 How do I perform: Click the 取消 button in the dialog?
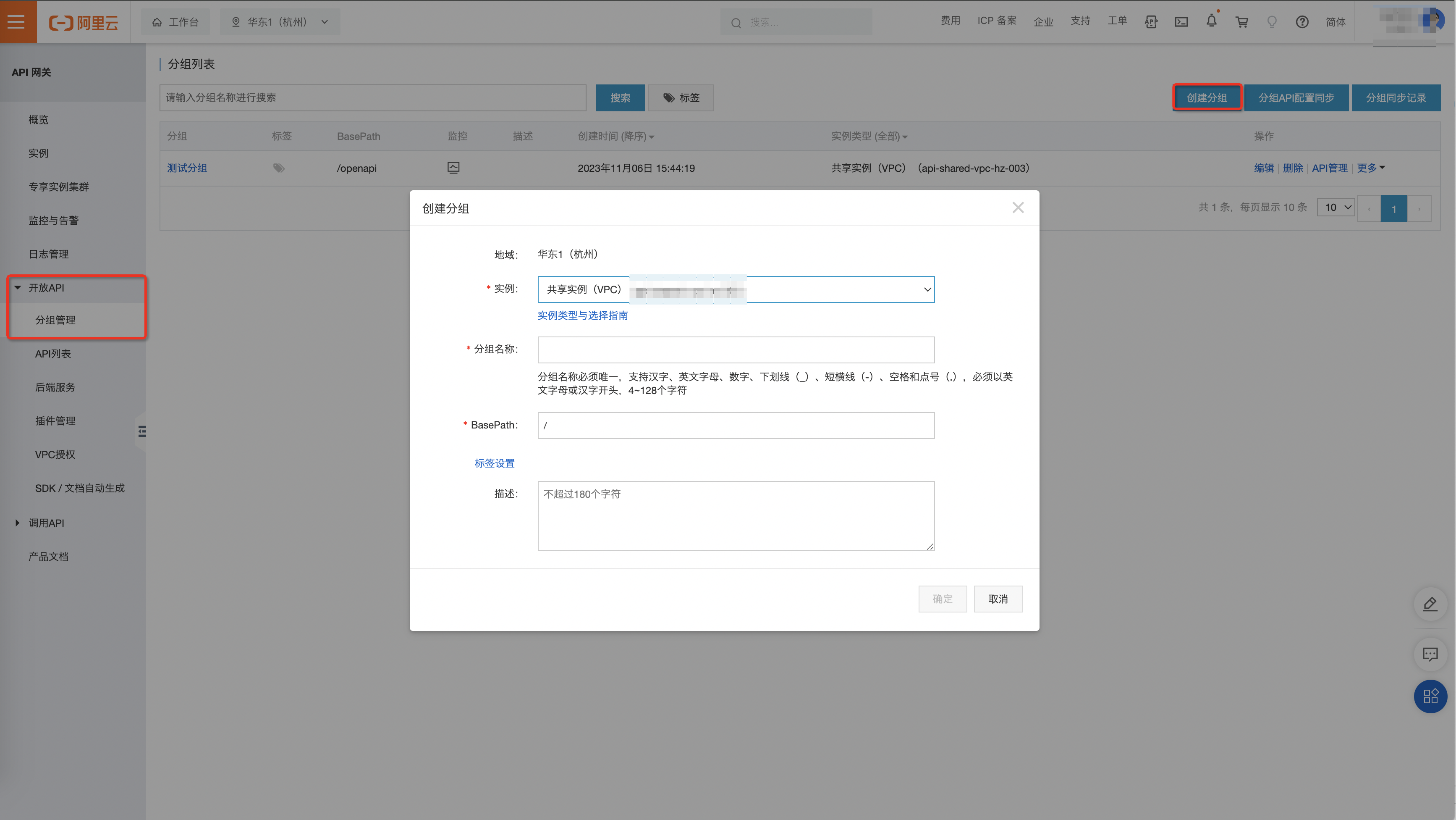998,599
